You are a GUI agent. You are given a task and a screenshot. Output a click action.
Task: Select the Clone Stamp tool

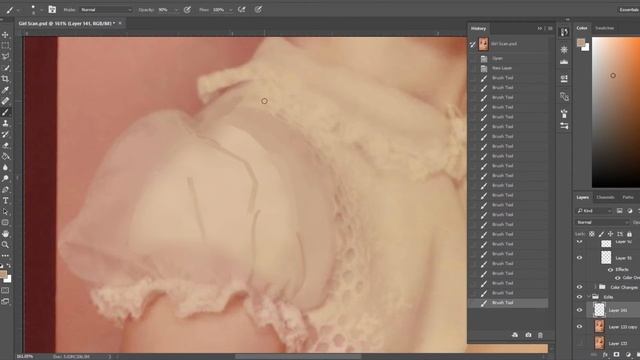[5, 123]
